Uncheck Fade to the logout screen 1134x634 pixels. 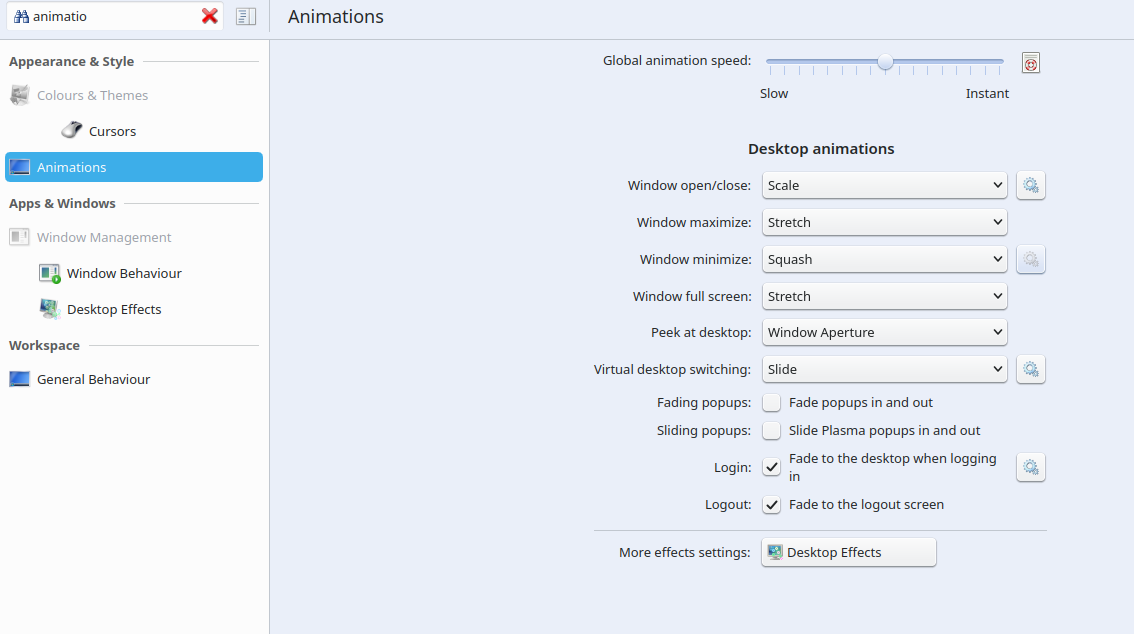coord(772,505)
